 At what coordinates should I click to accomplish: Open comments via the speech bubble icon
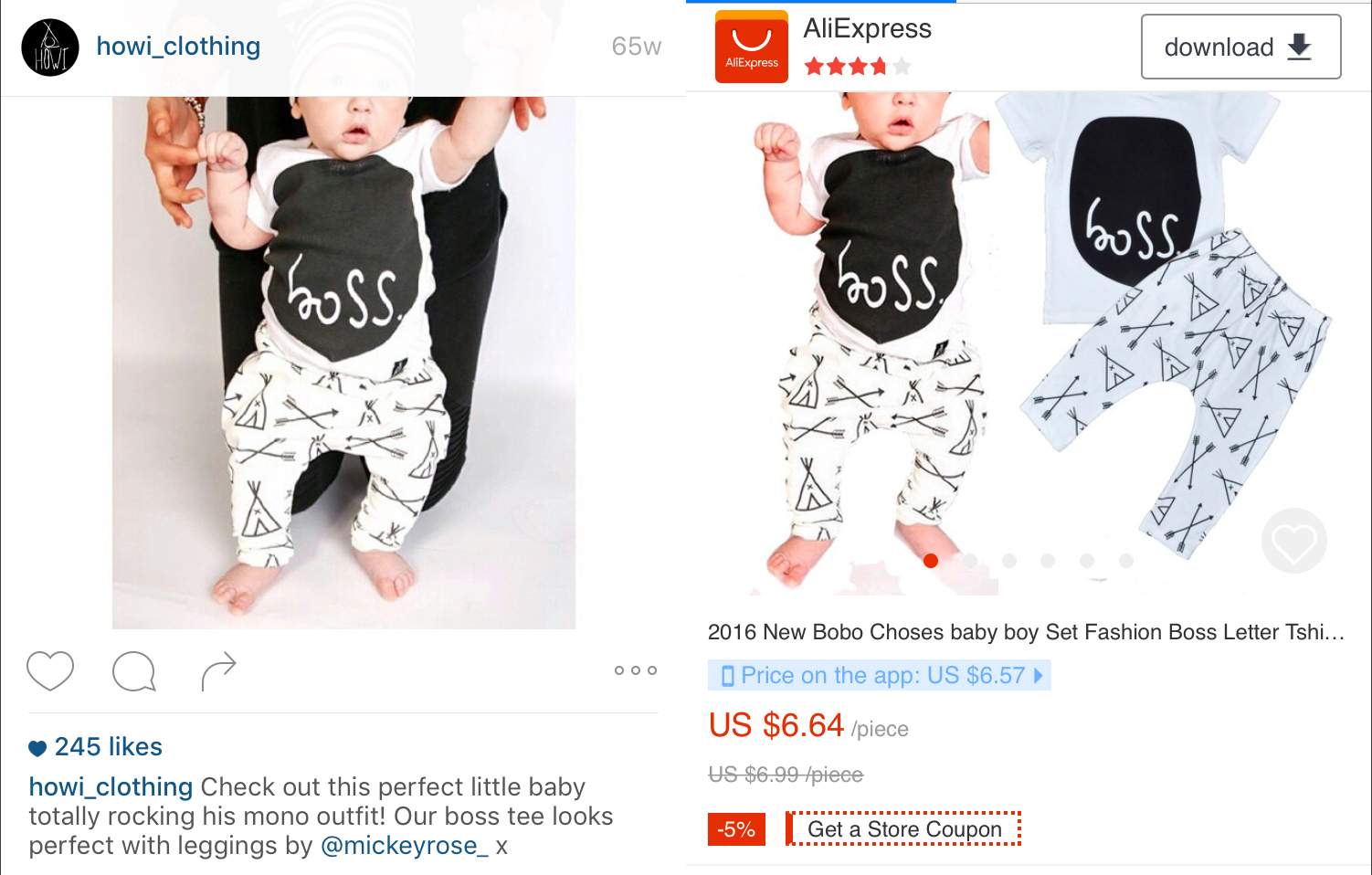133,672
